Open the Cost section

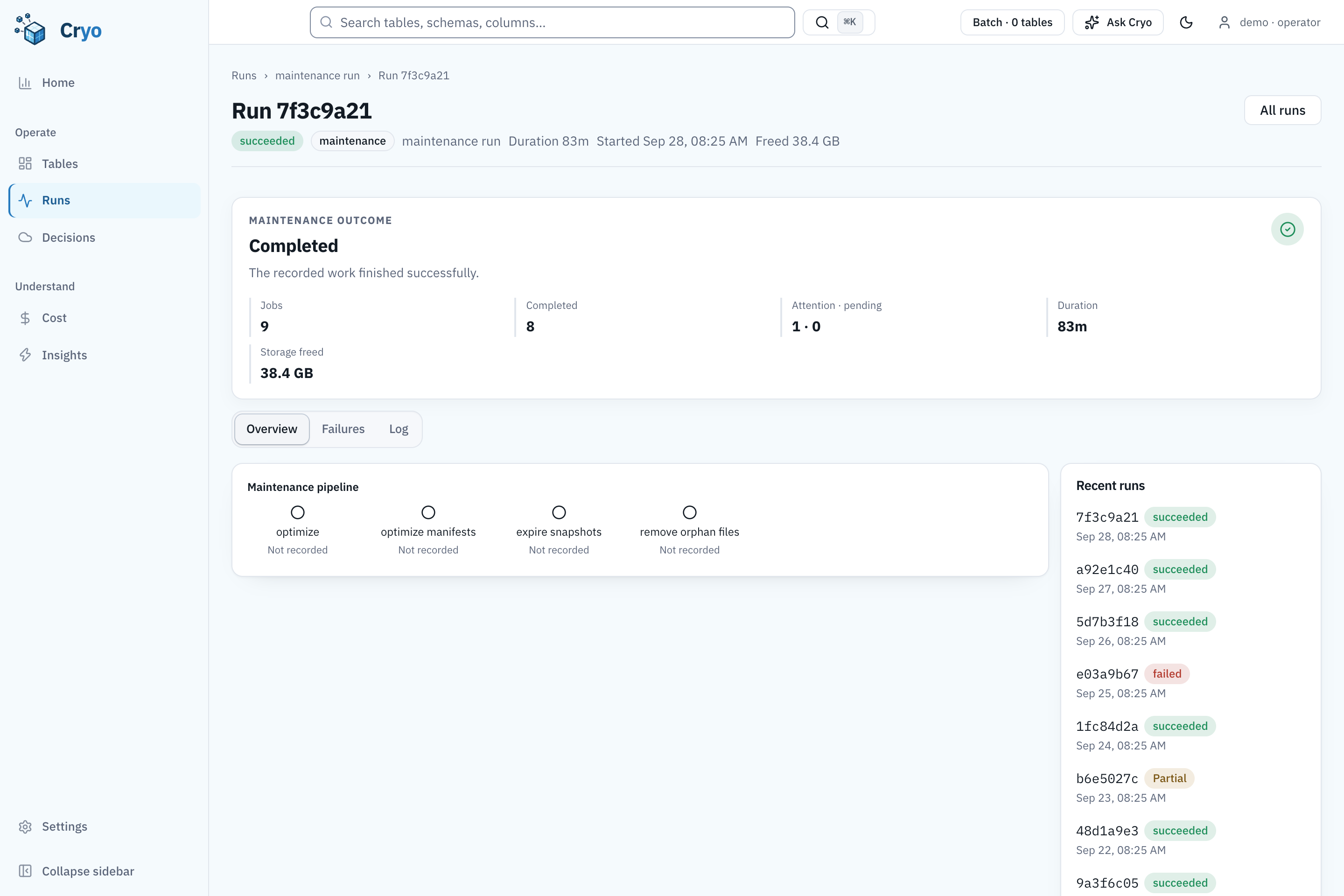[104, 318]
